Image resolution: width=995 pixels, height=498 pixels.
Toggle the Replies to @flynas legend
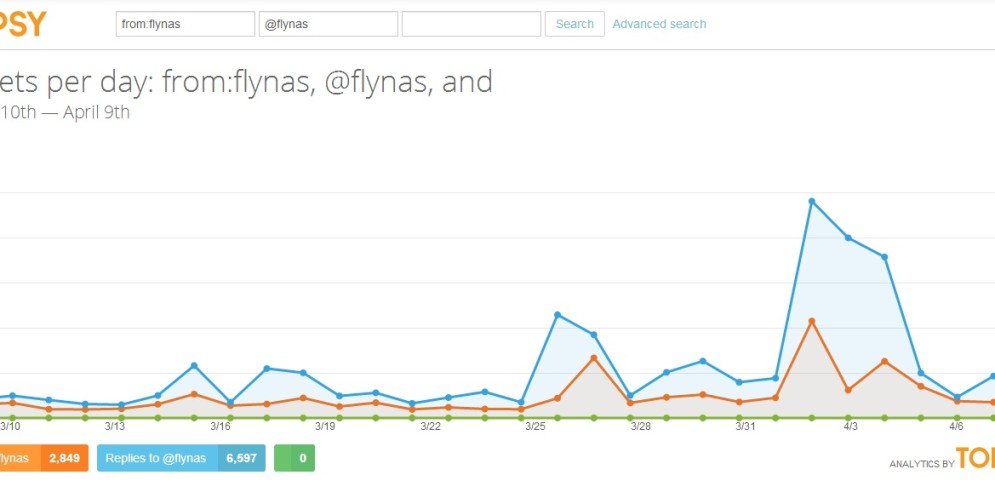pos(181,458)
